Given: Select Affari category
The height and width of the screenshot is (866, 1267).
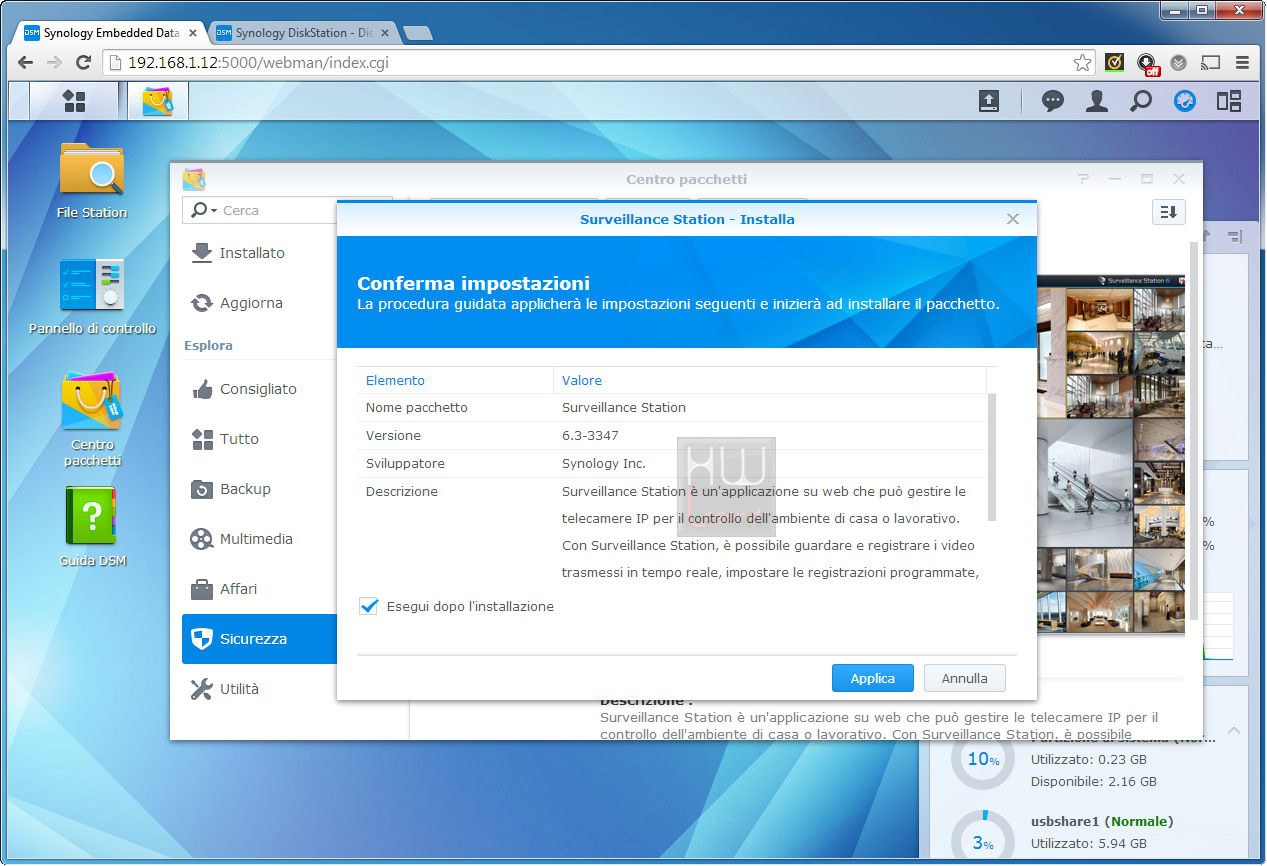Looking at the screenshot, I should (258, 589).
